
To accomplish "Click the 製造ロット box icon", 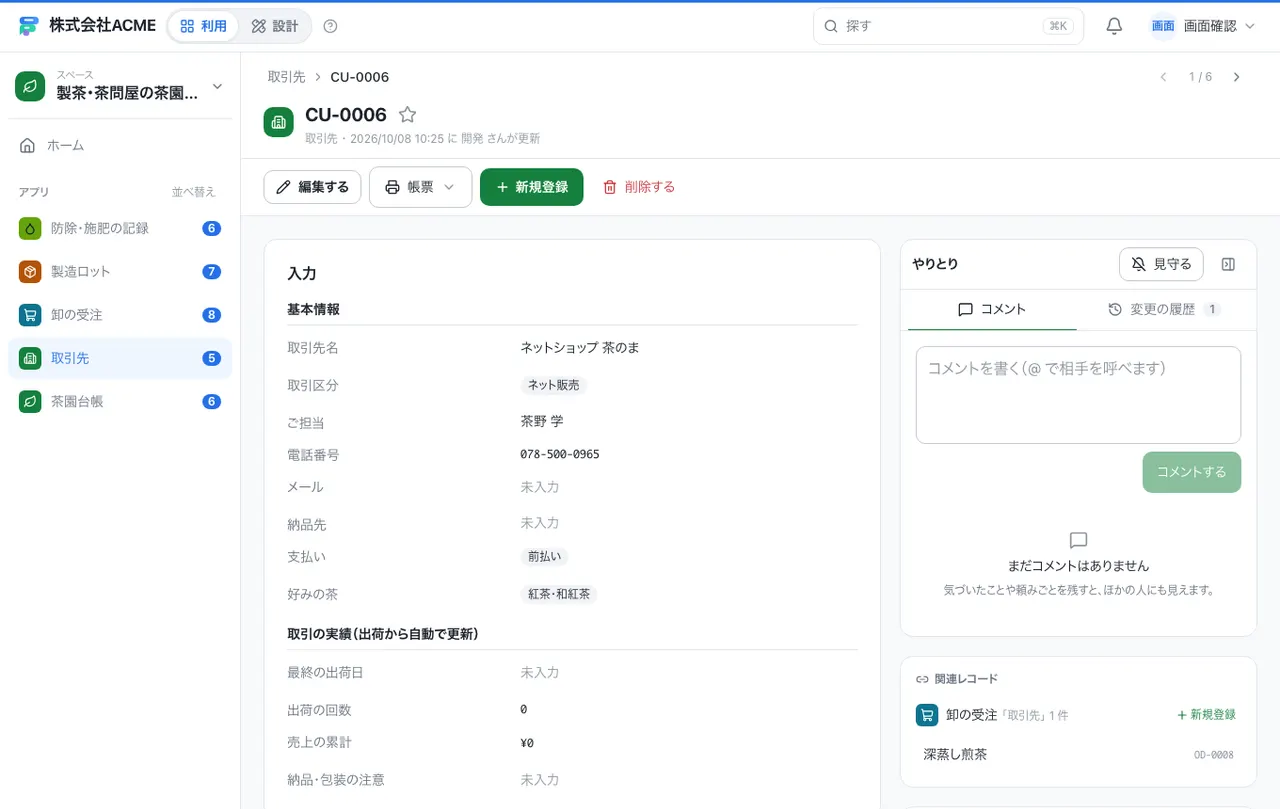I will pos(30,271).
